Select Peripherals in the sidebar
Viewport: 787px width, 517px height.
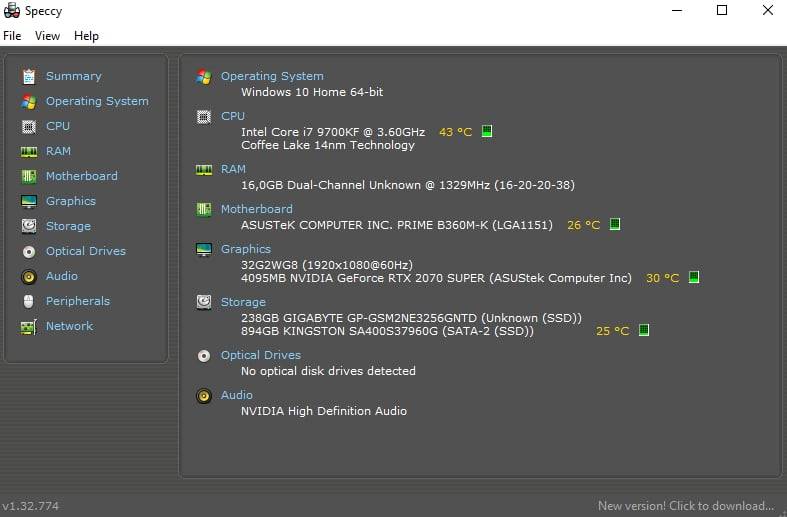click(x=78, y=301)
